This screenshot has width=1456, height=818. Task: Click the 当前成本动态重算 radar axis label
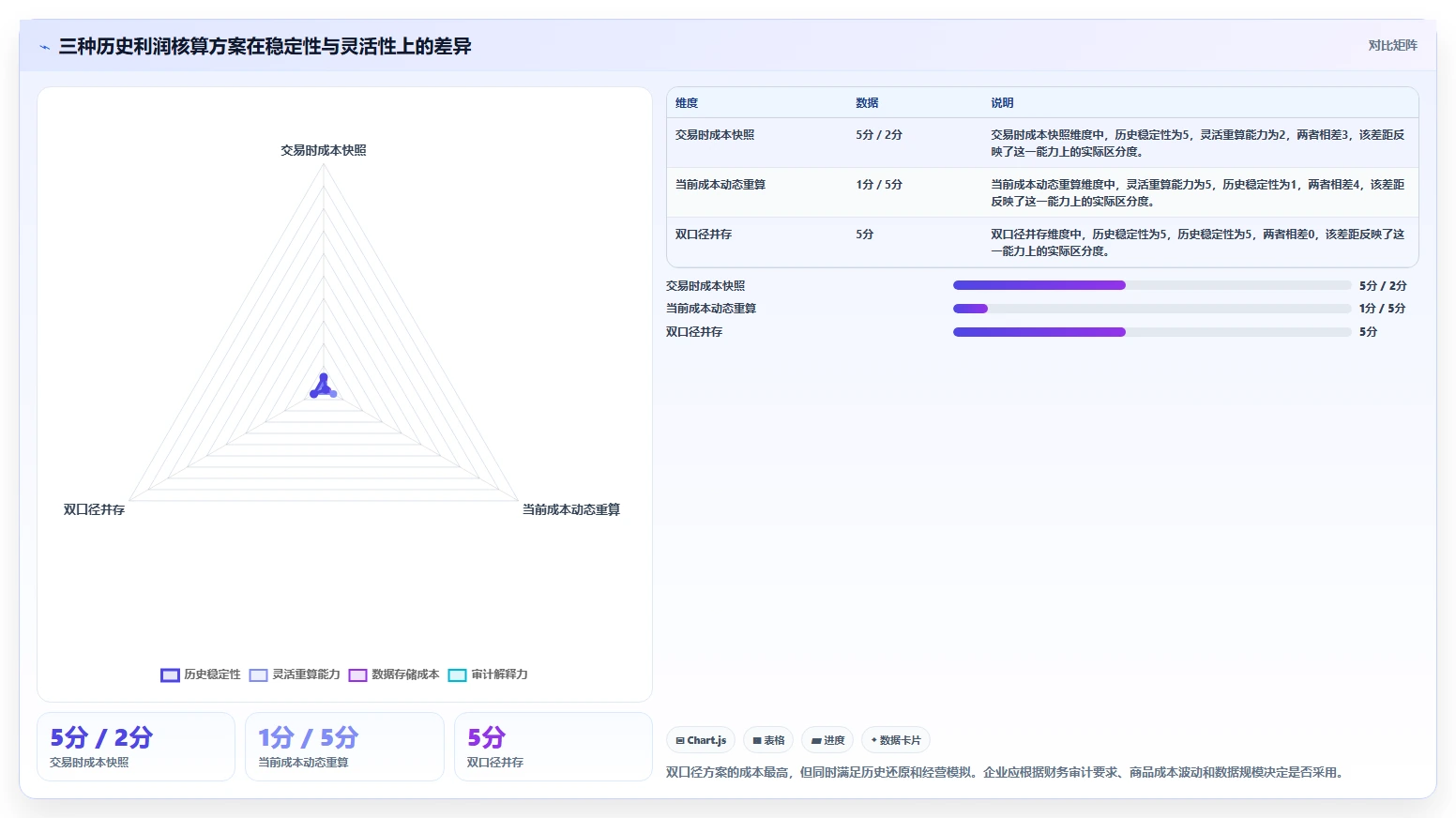(x=571, y=509)
